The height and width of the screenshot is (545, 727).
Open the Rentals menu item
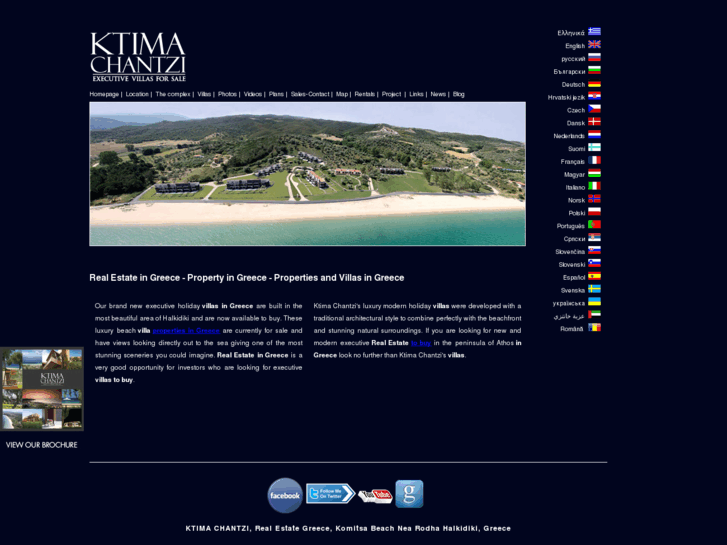364,94
